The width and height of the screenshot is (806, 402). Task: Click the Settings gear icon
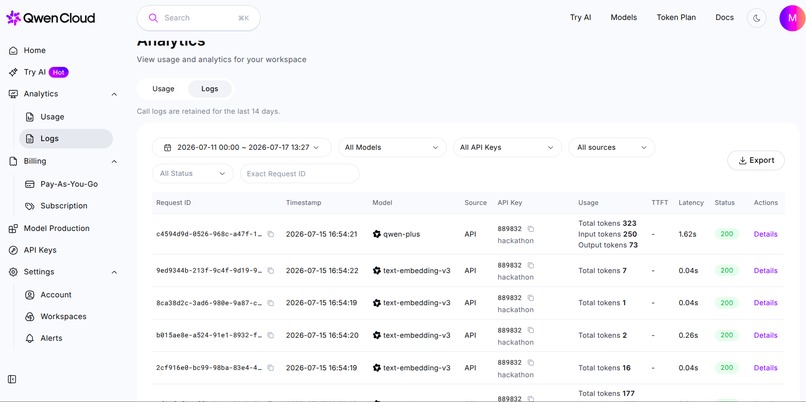coord(13,272)
